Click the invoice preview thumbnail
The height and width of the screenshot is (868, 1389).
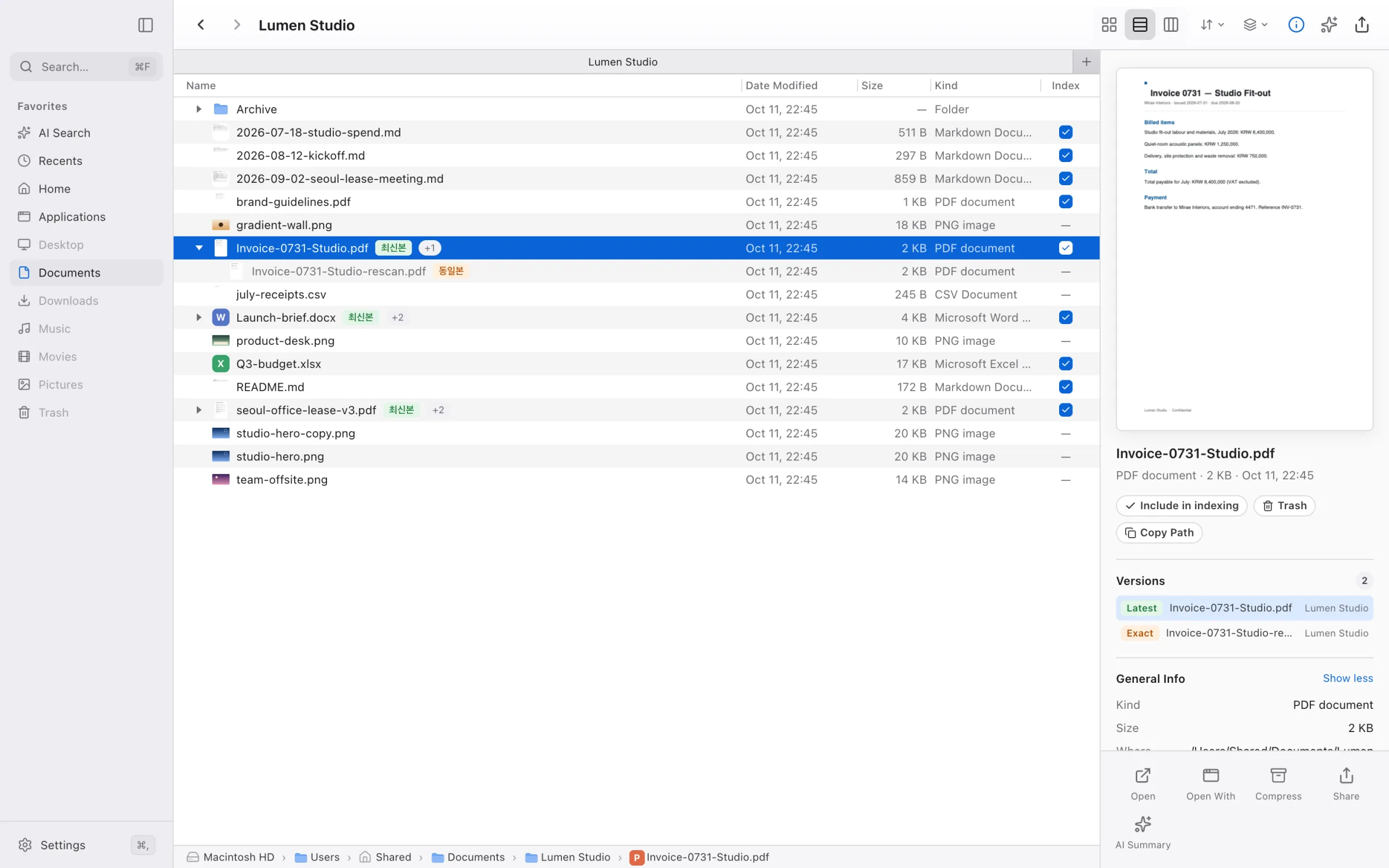1244,249
